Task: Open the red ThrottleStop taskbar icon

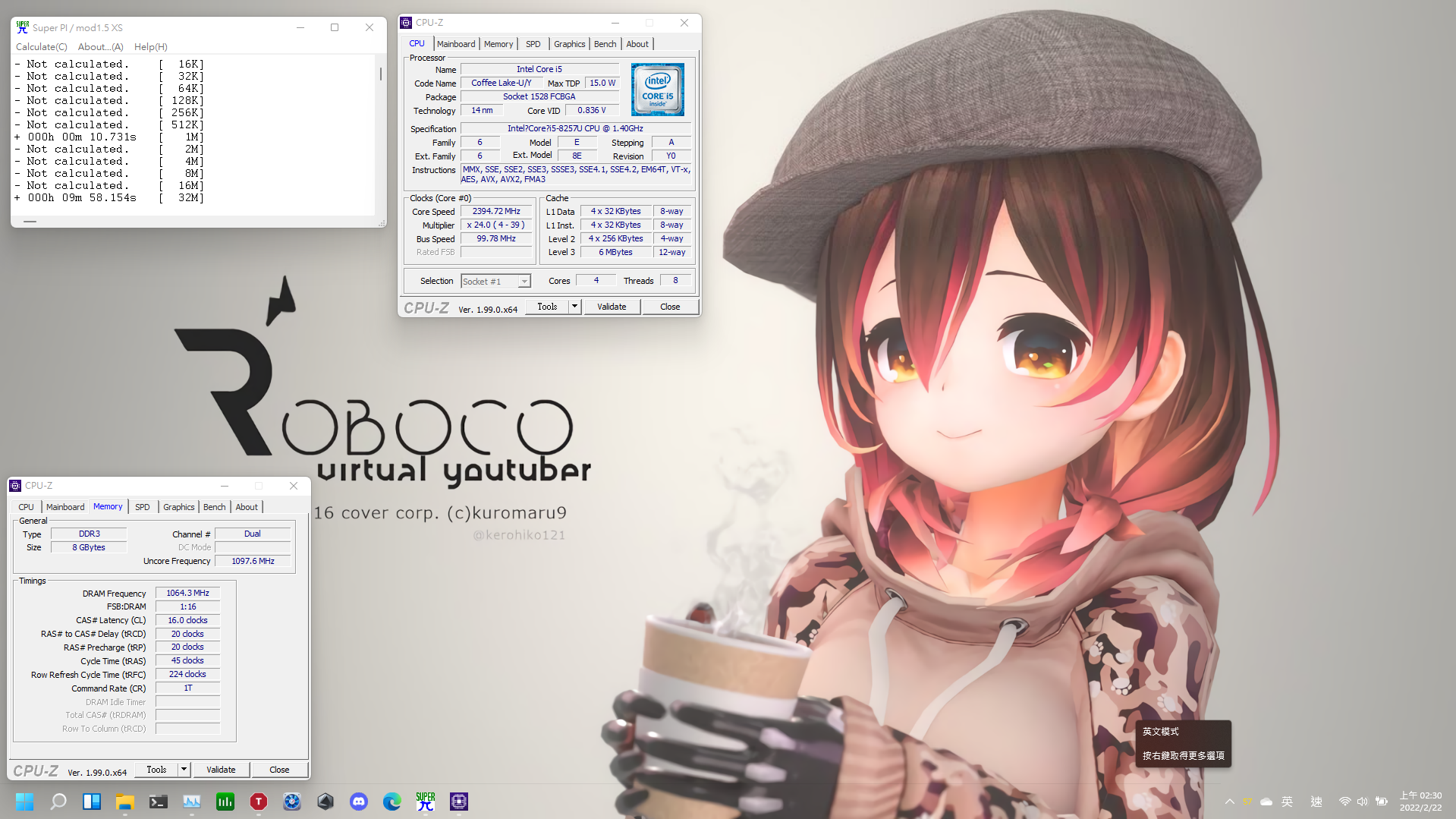Action: tap(259, 802)
